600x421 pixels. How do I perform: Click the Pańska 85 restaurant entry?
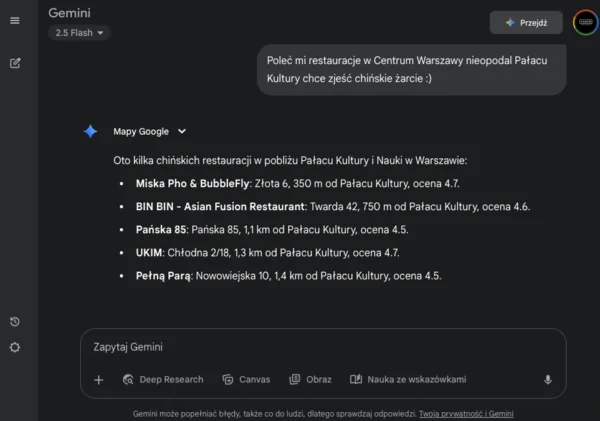tap(272, 230)
